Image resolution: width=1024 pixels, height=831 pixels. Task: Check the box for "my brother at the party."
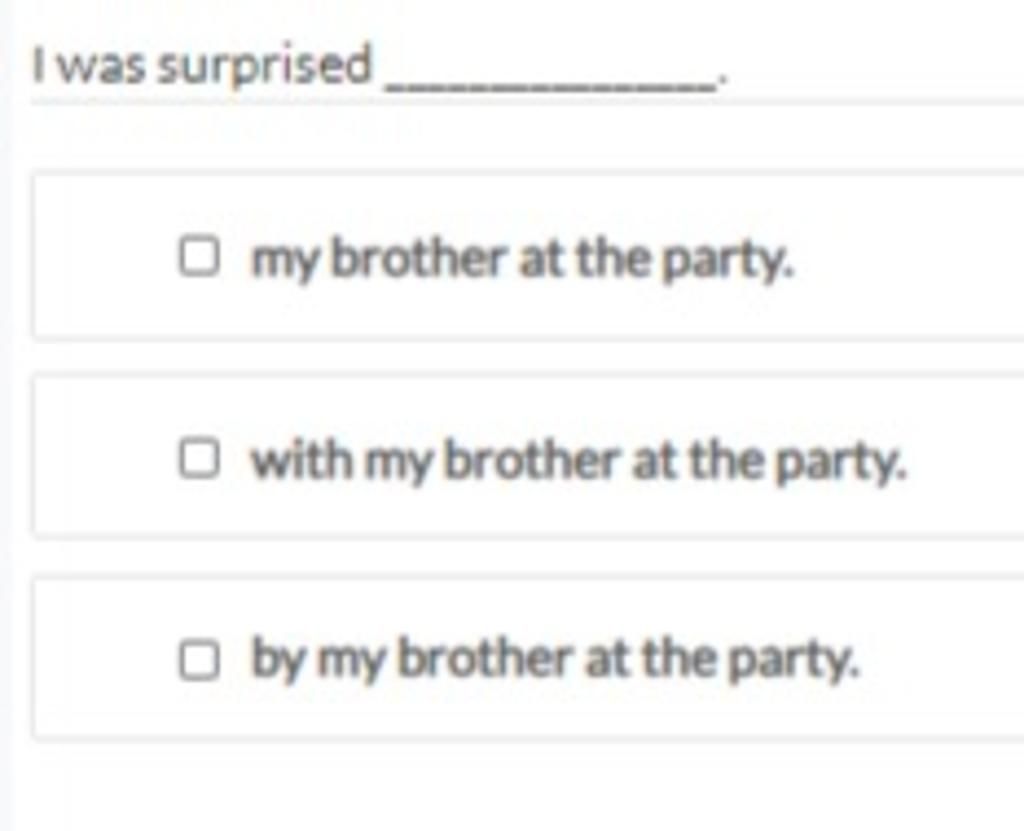click(x=199, y=257)
